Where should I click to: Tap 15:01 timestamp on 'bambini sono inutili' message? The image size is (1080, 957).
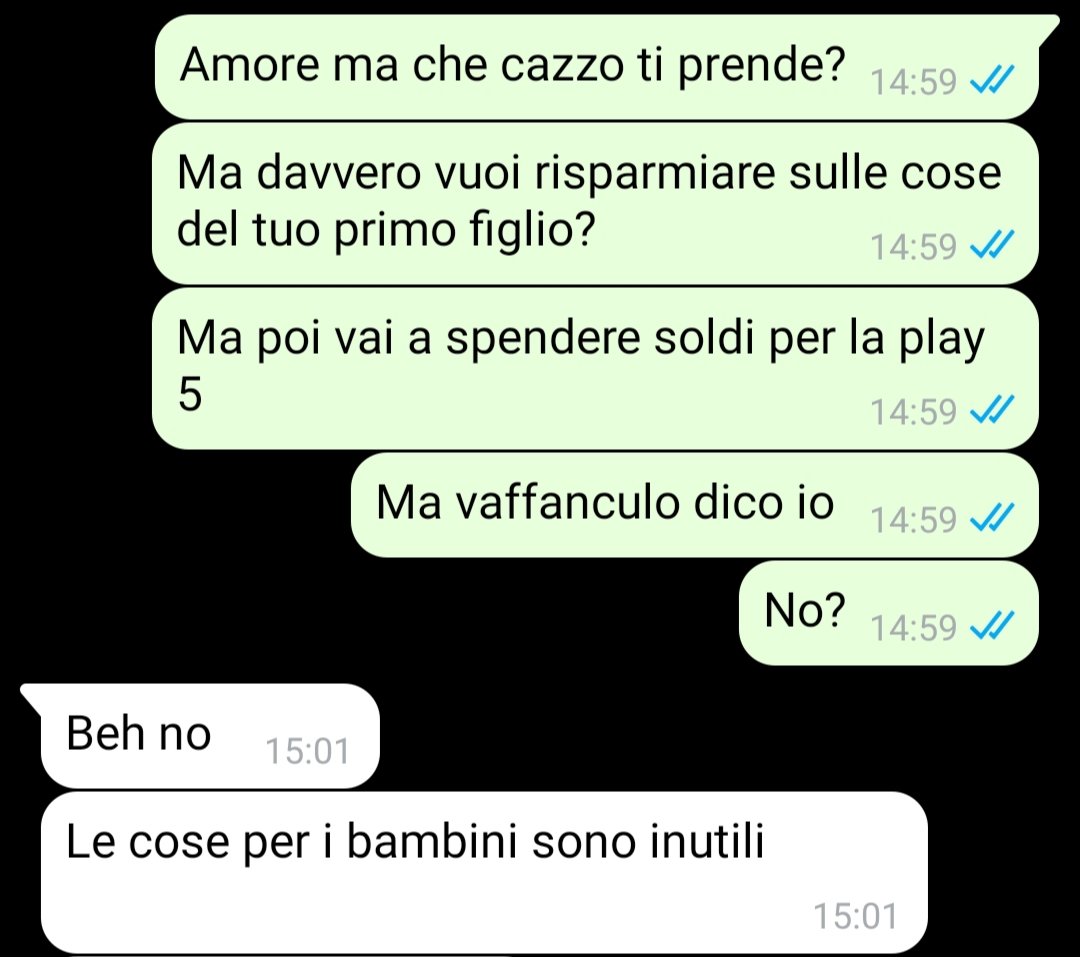point(855,916)
